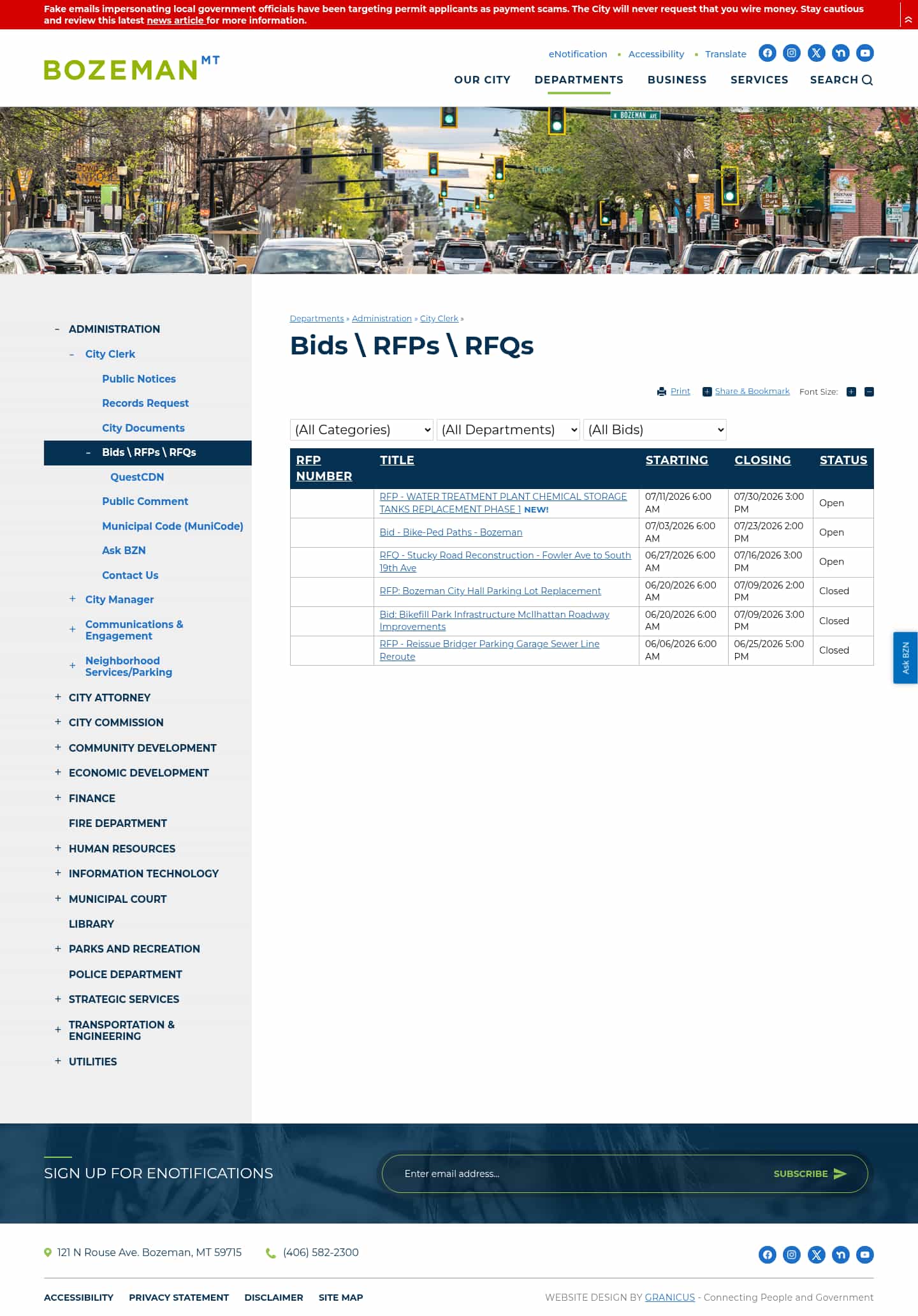Open the Business menu

tap(677, 80)
